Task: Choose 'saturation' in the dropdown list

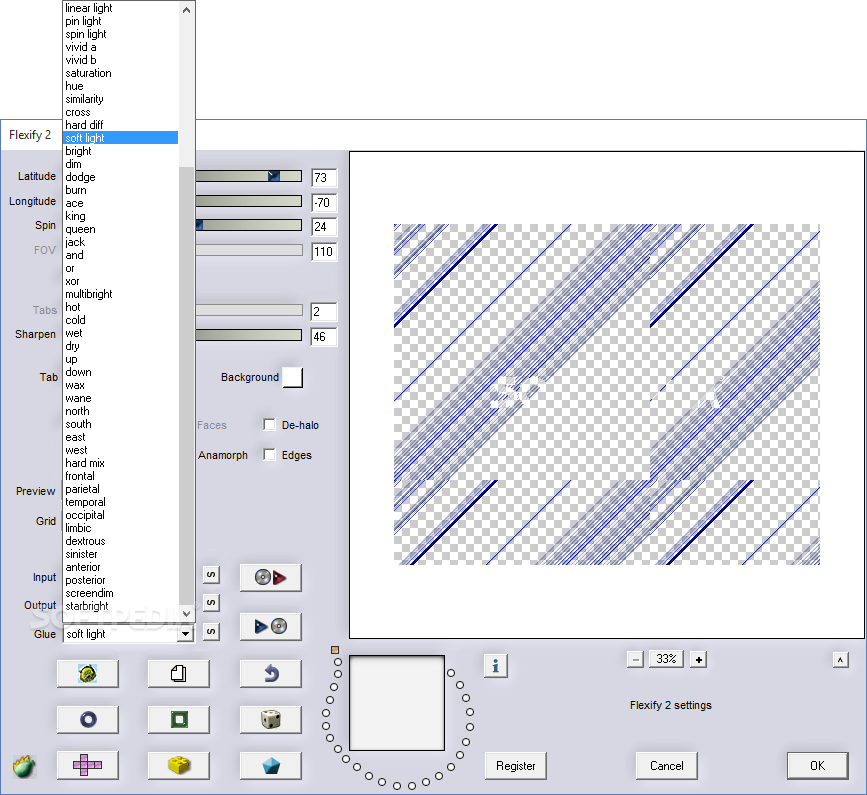Action: pyautogui.click(x=121, y=73)
